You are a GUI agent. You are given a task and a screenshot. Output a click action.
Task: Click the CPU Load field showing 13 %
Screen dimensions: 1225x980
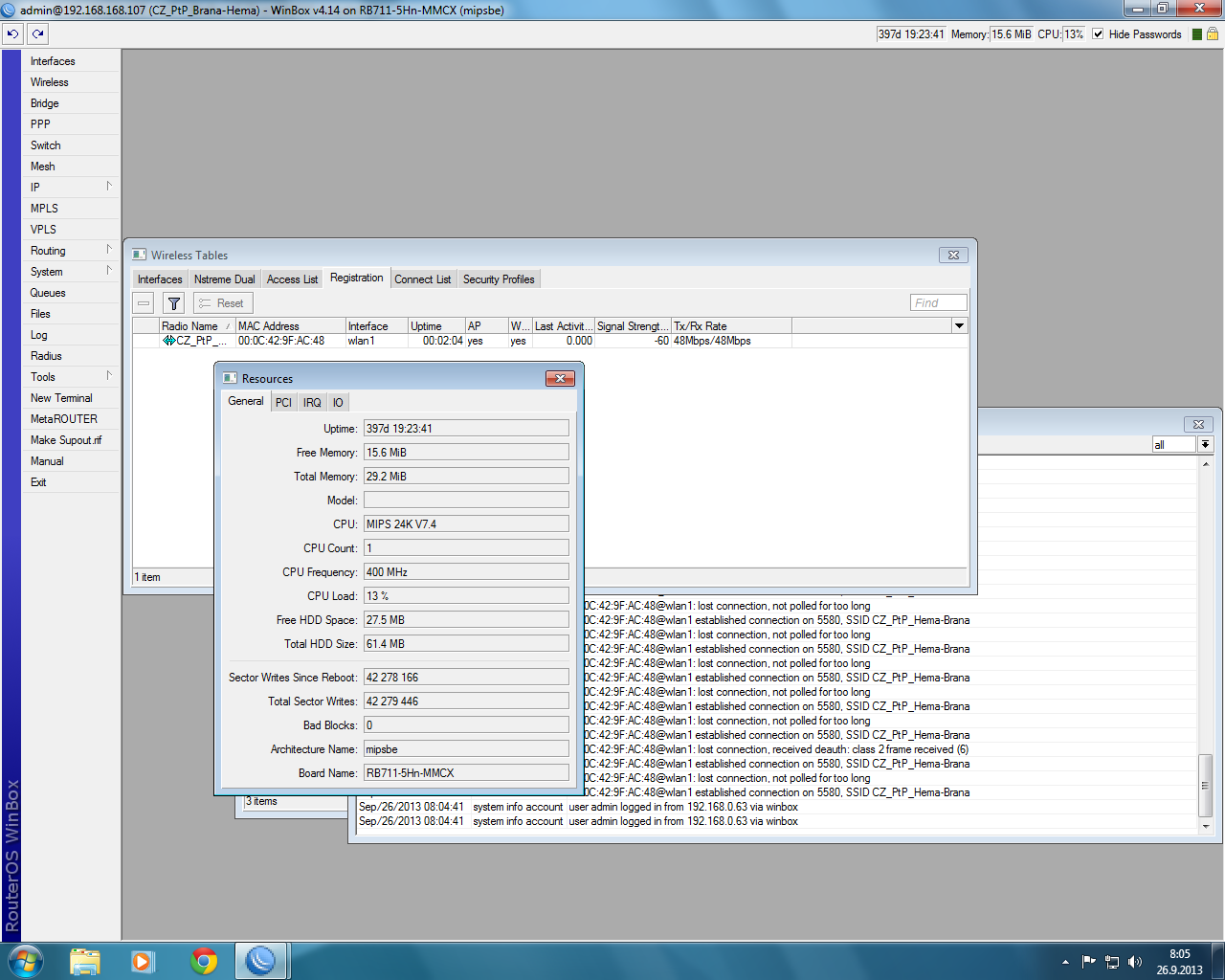[466, 596]
